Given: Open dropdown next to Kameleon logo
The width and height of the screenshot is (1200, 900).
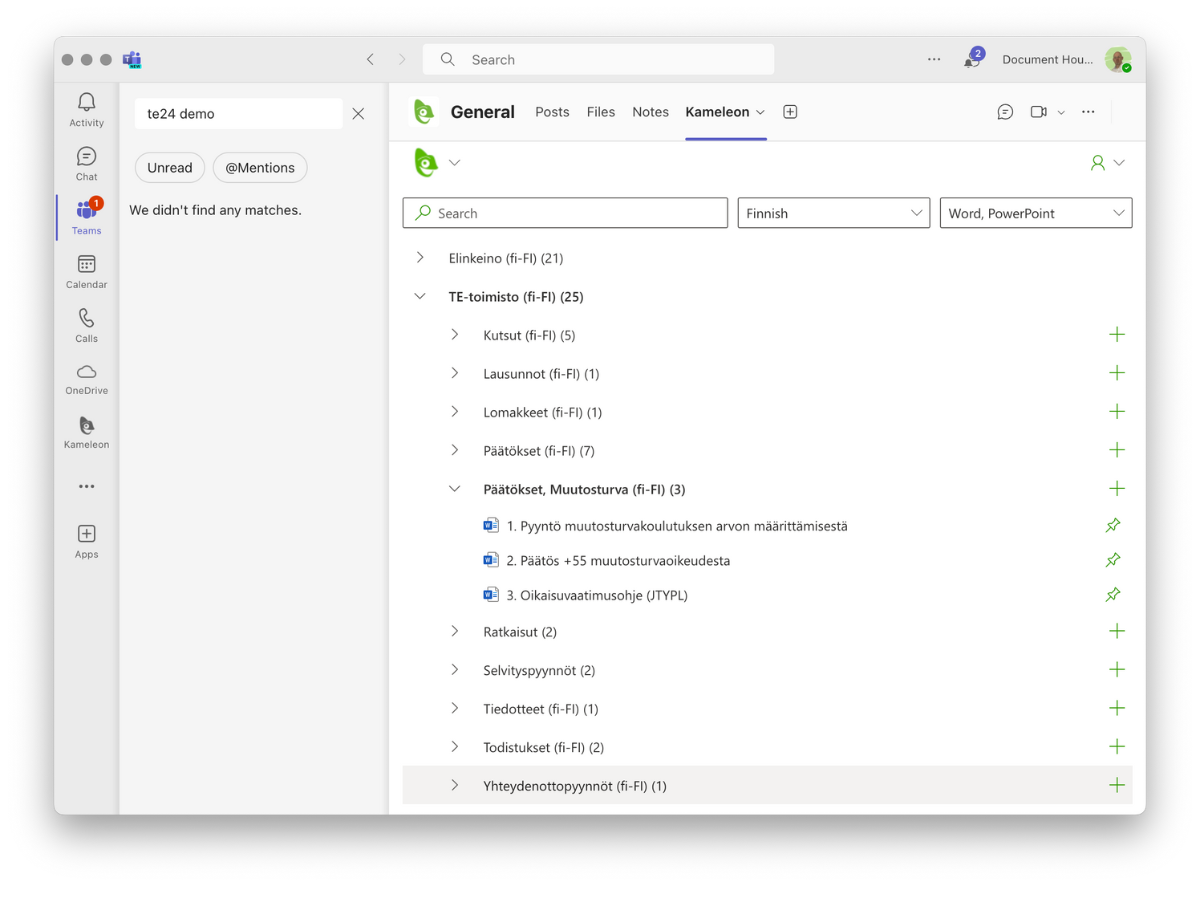Looking at the screenshot, I should [454, 162].
